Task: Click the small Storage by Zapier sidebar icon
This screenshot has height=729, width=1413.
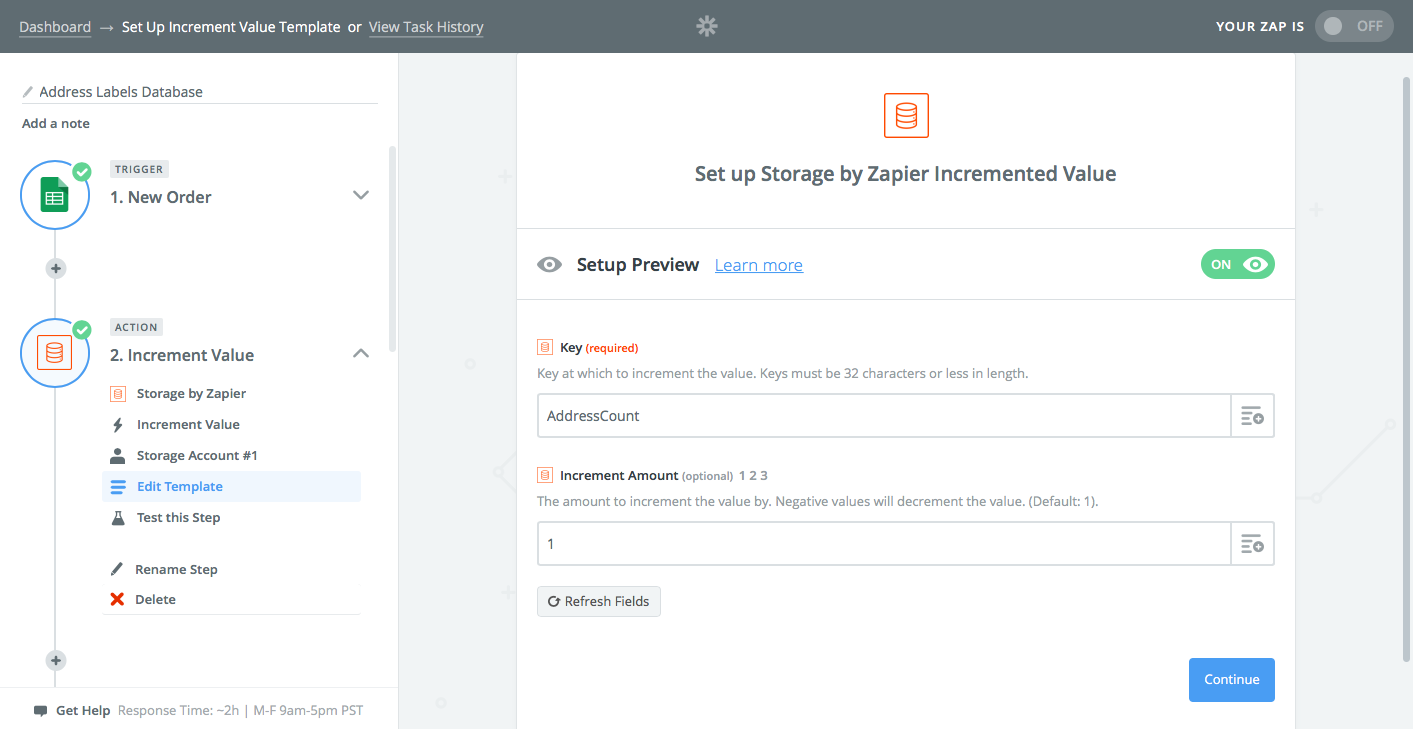Action: pos(117,394)
